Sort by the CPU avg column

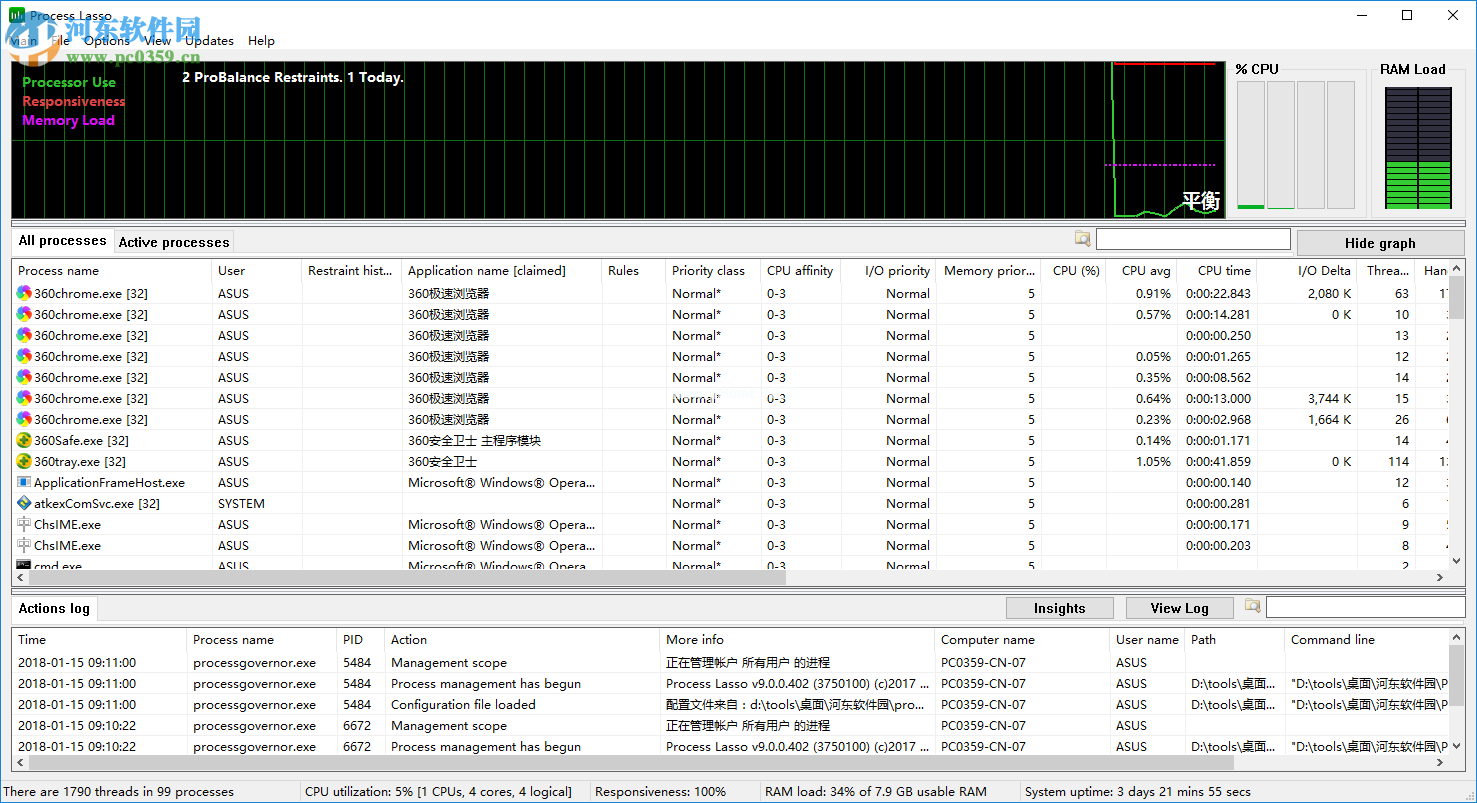point(1141,271)
